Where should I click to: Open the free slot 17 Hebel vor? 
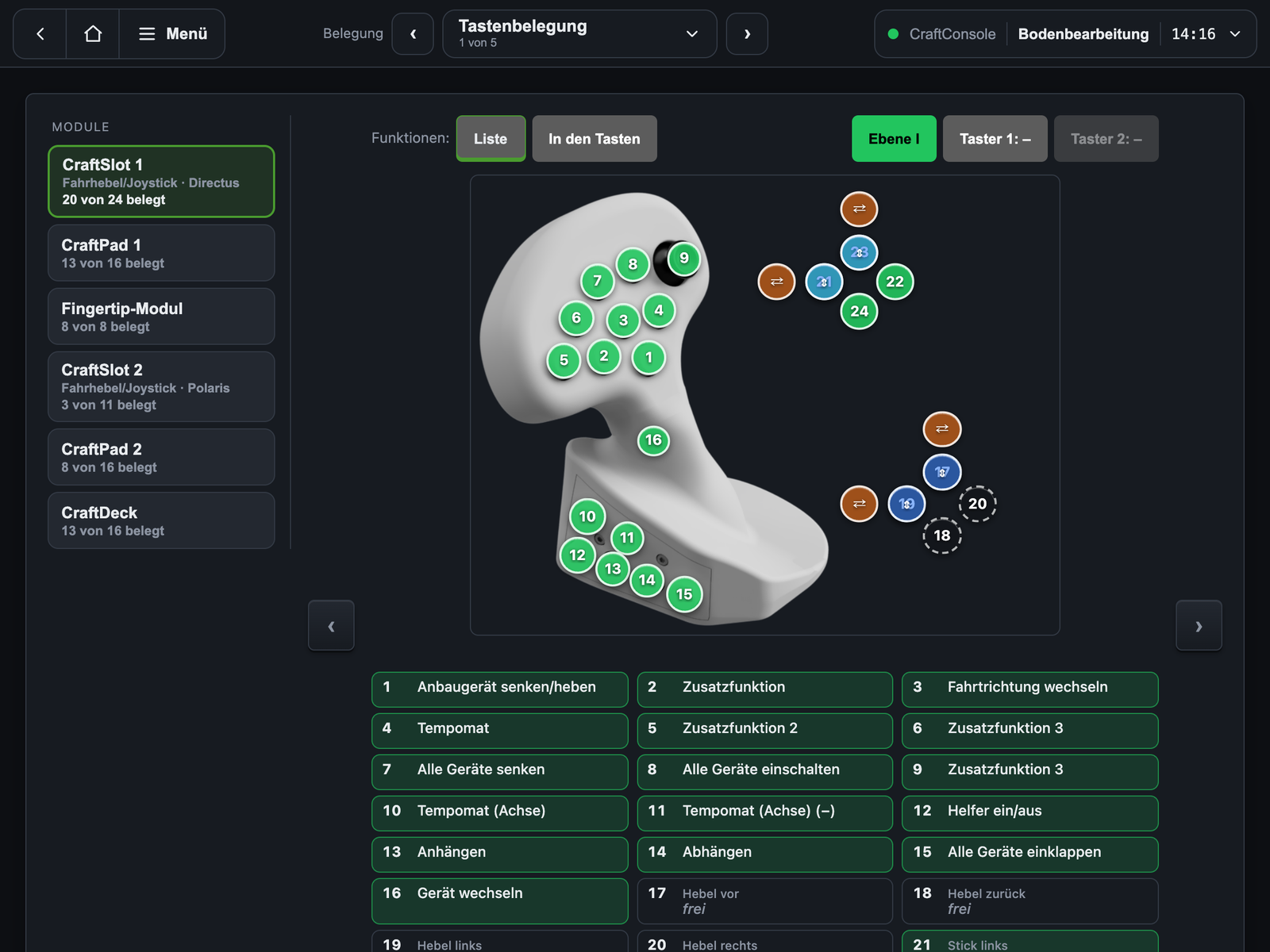click(765, 901)
